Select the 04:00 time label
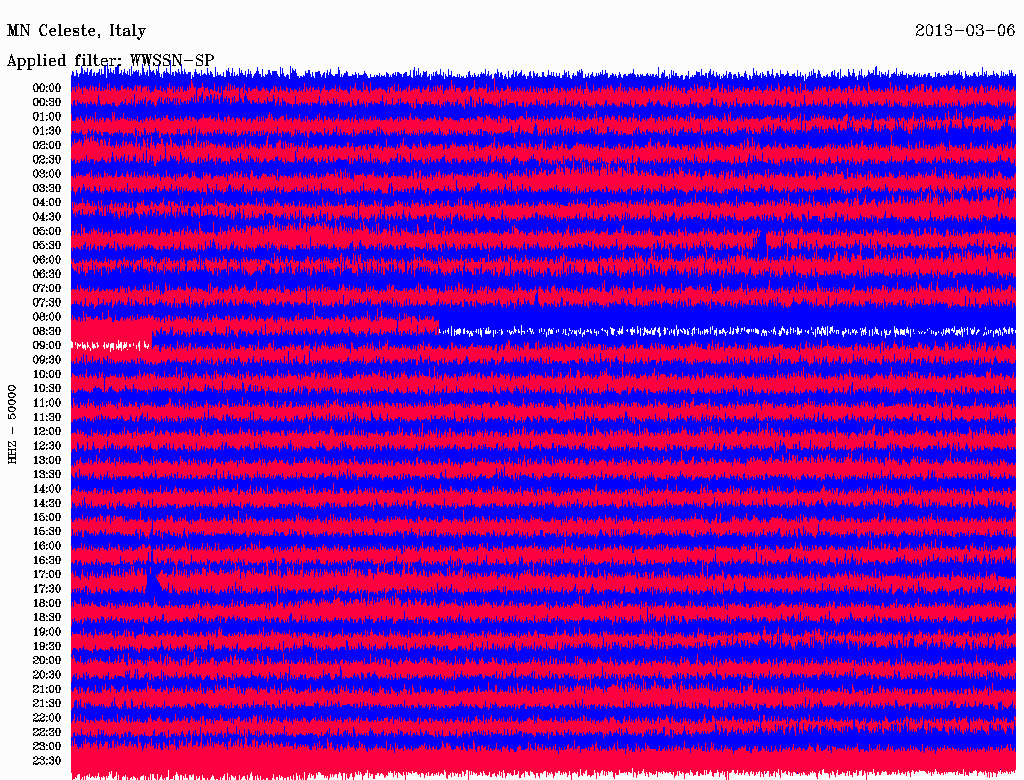This screenshot has height=780, width=1024. [47, 203]
